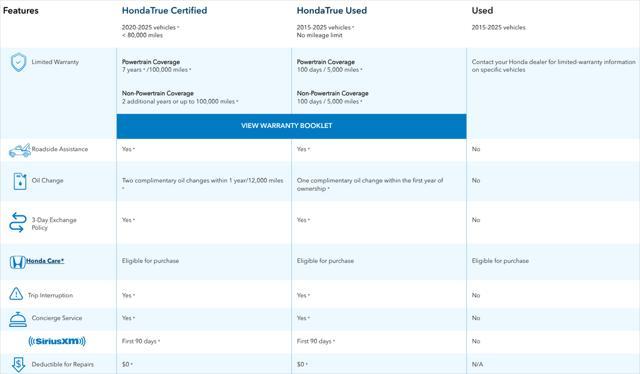Select the HondaTrue Used column heading
Viewport: 640px width, 374px height.
pyautogui.click(x=332, y=11)
